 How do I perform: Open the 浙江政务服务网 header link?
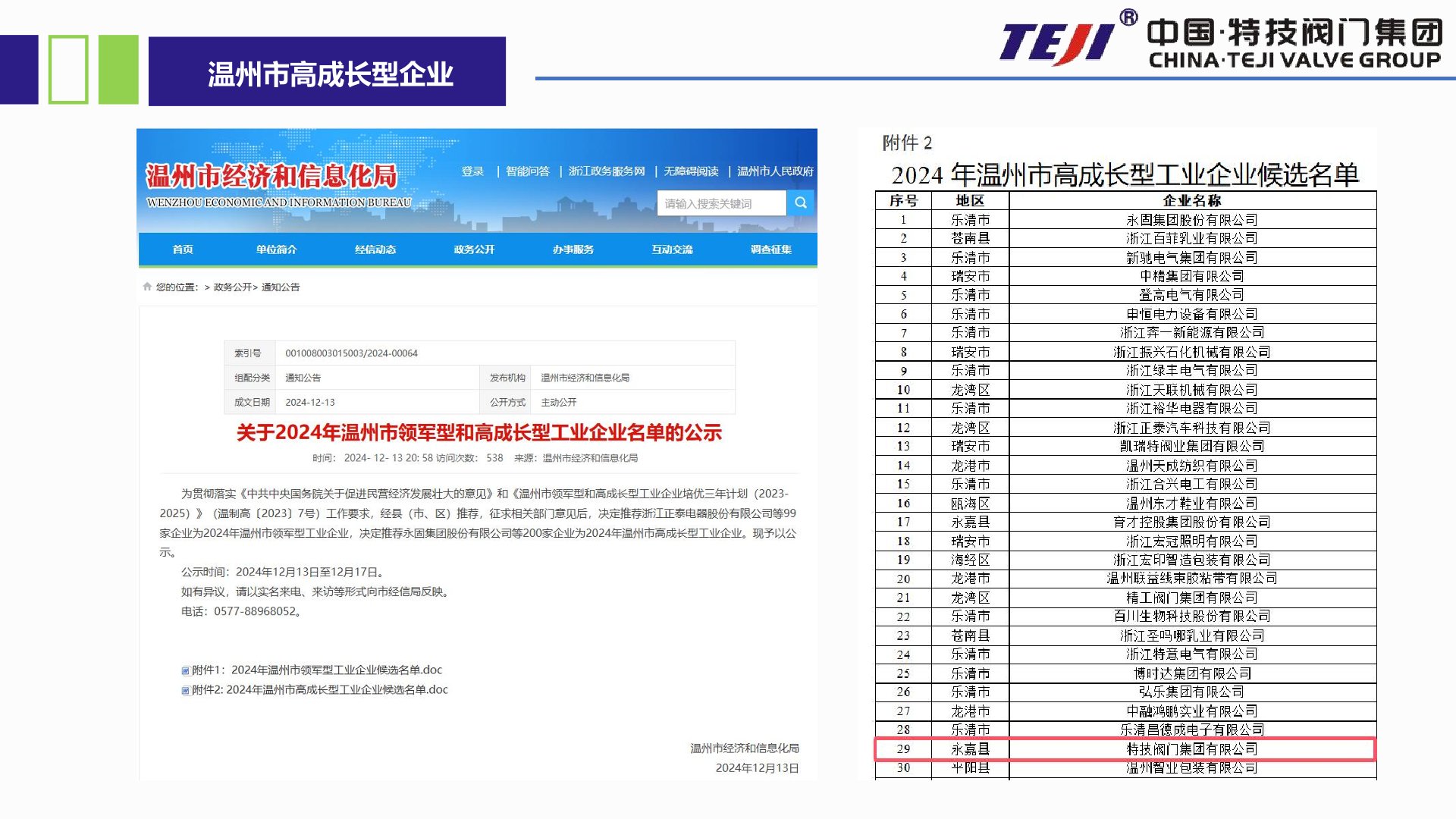[607, 171]
